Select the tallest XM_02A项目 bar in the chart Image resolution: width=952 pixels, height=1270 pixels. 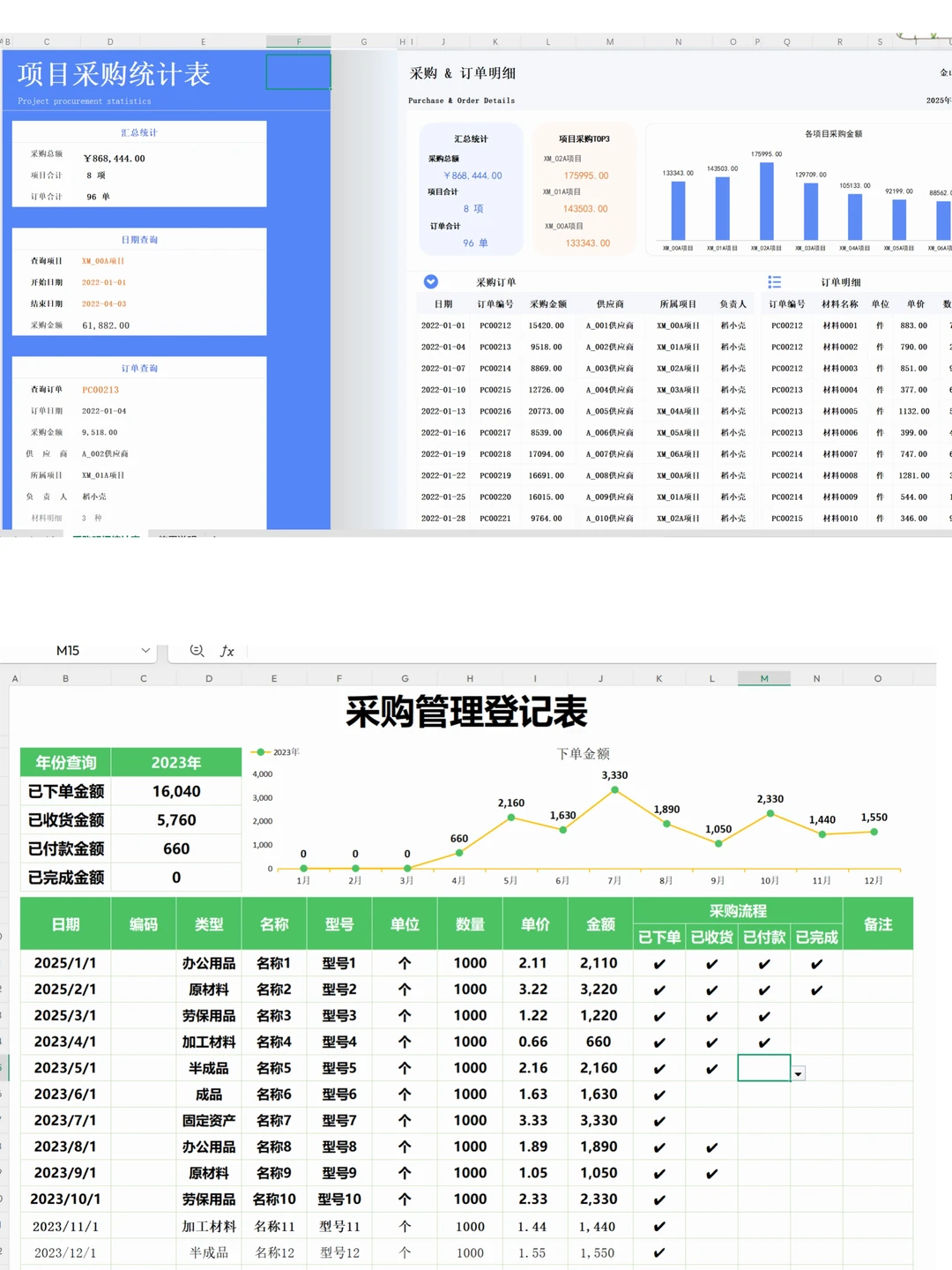click(765, 203)
